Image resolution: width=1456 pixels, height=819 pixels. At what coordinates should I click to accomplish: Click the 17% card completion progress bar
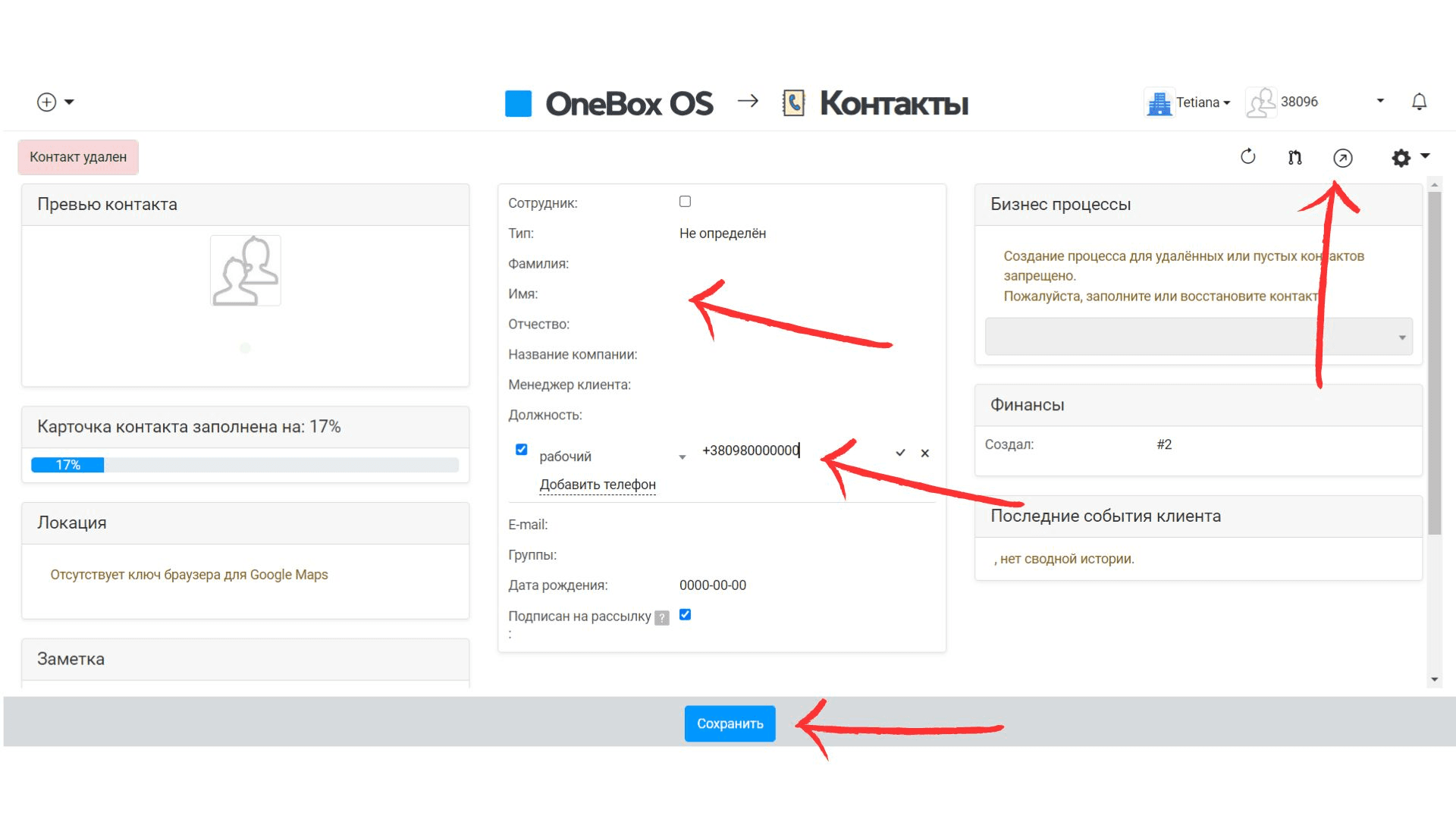[245, 465]
